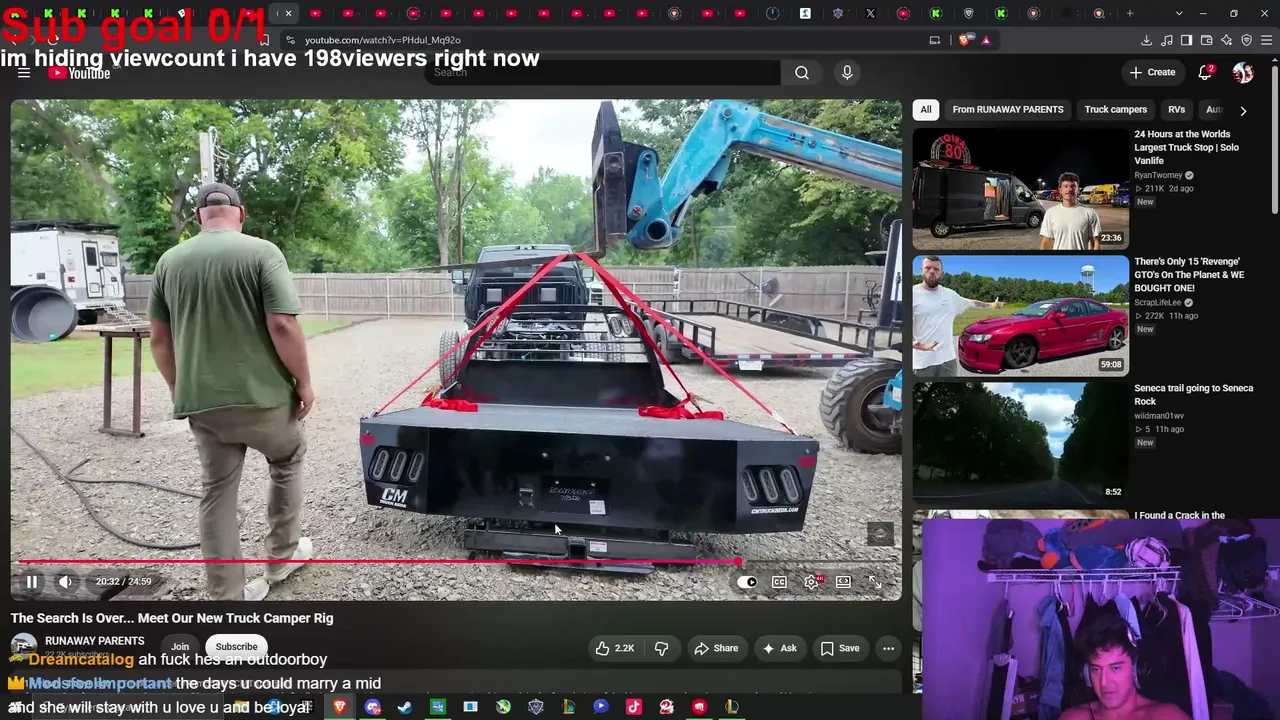The image size is (1280, 720).
Task: Open the Steam taskbar icon
Action: click(x=405, y=707)
